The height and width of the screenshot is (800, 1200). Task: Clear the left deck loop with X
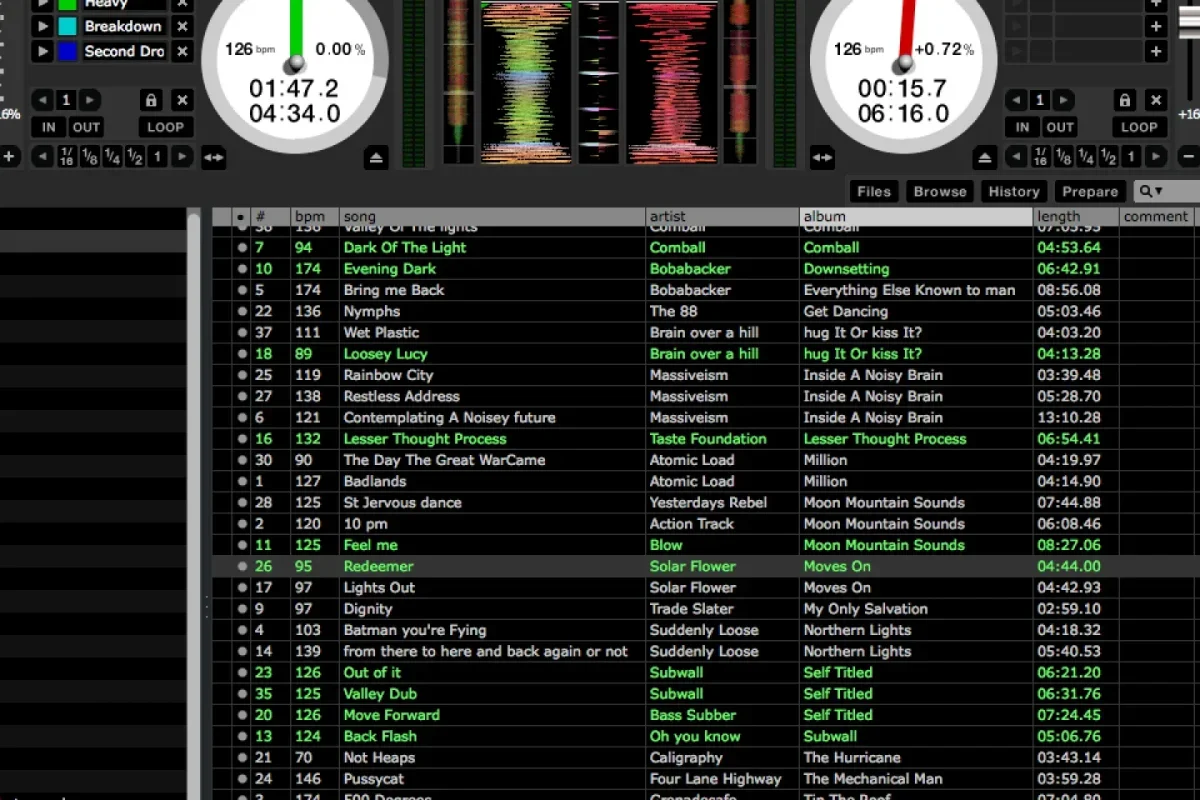(x=182, y=100)
